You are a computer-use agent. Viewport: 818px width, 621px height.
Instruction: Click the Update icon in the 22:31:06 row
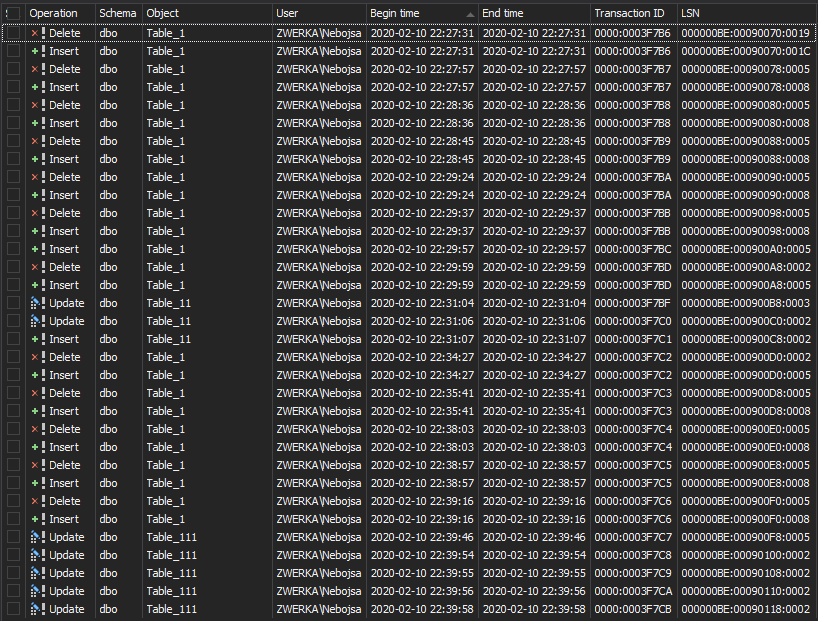coord(35,321)
